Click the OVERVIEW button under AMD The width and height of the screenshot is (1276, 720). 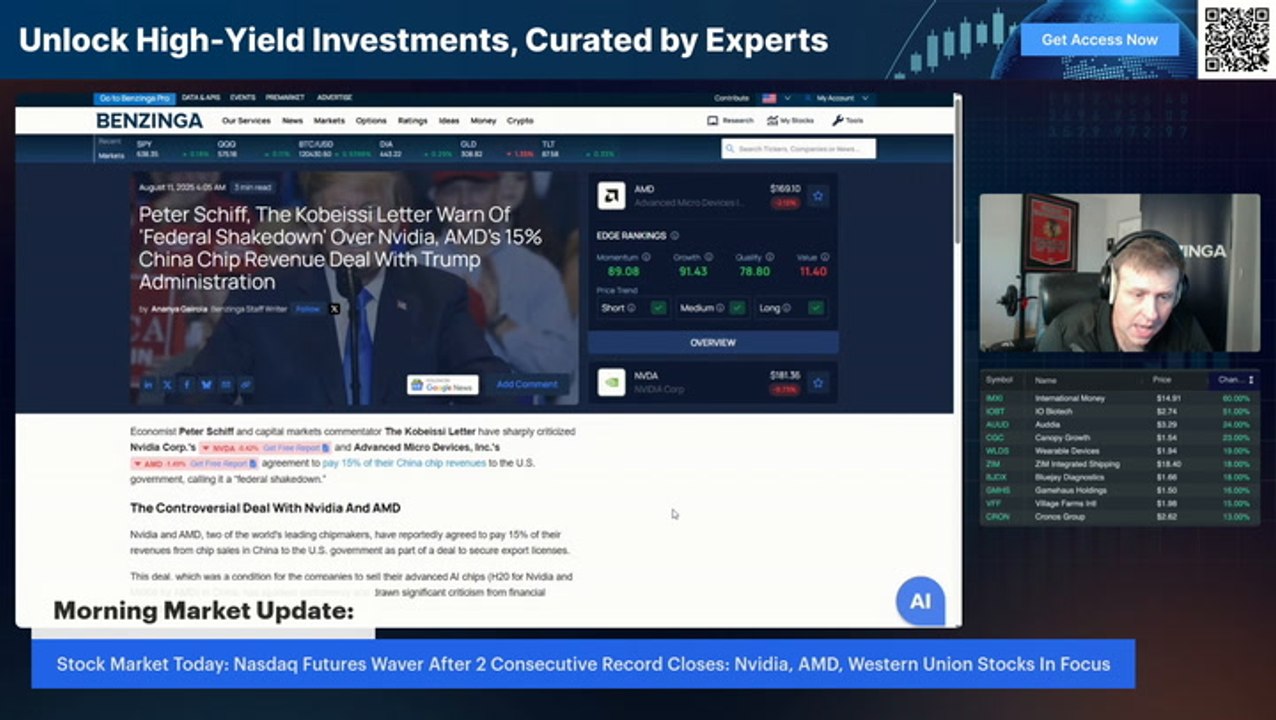[713, 343]
